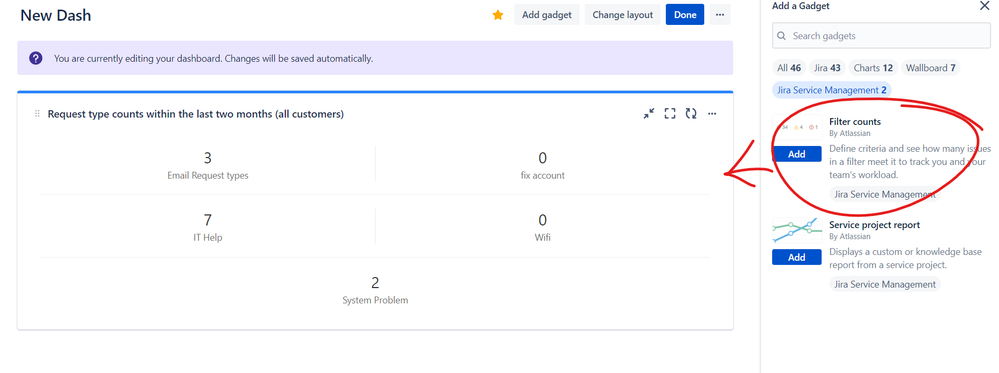Open the gadget's ellipsis options menu
This screenshot has width=999, height=373.
(712, 113)
